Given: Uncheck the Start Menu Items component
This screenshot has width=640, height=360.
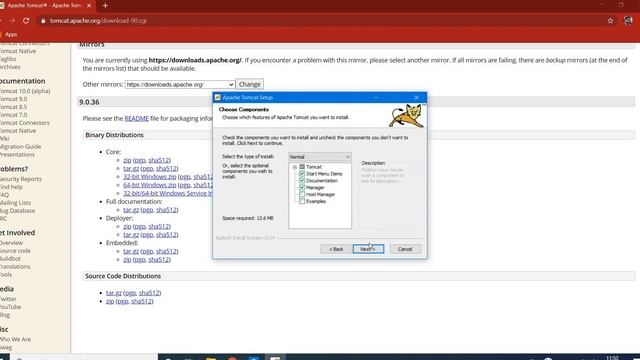Looking at the screenshot, I should 302,173.
